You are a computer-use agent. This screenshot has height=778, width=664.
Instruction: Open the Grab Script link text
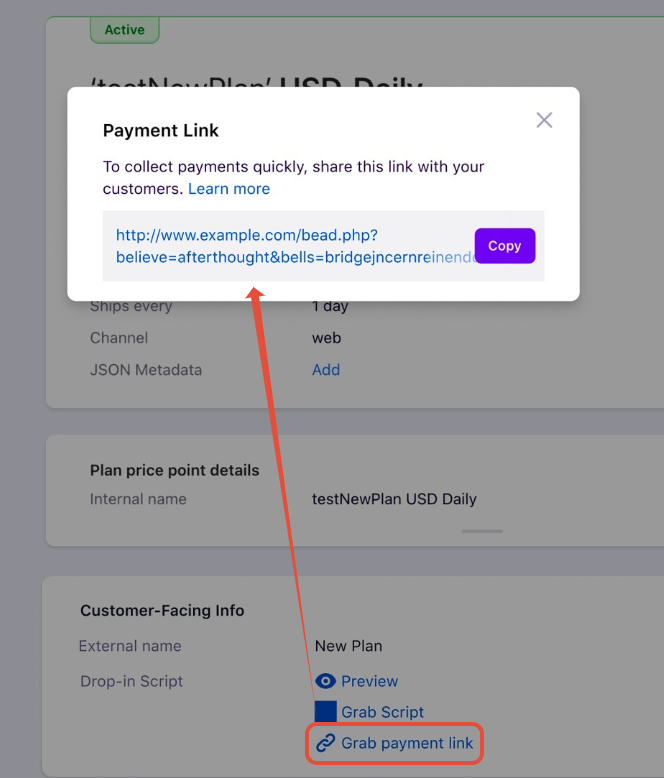click(x=382, y=712)
